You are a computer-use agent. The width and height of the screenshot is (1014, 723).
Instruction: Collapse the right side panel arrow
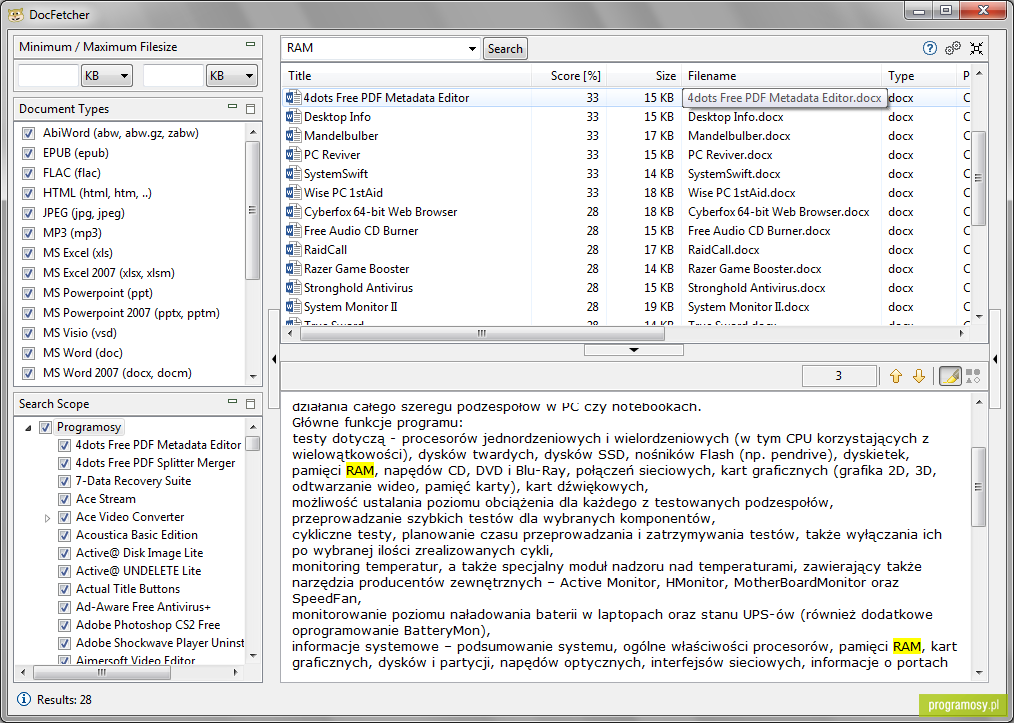[x=995, y=359]
